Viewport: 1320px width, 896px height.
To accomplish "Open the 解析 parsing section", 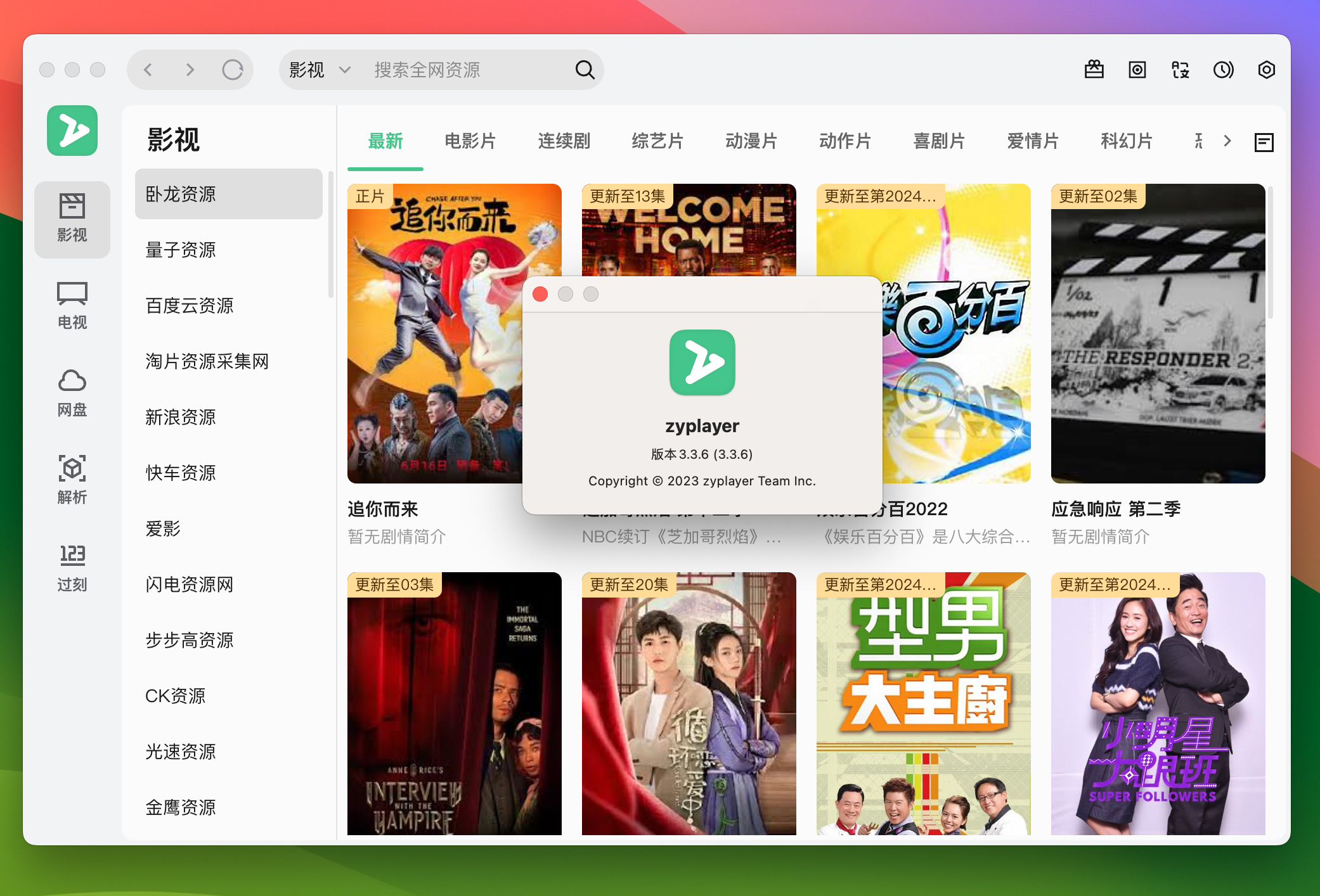I will click(x=72, y=480).
